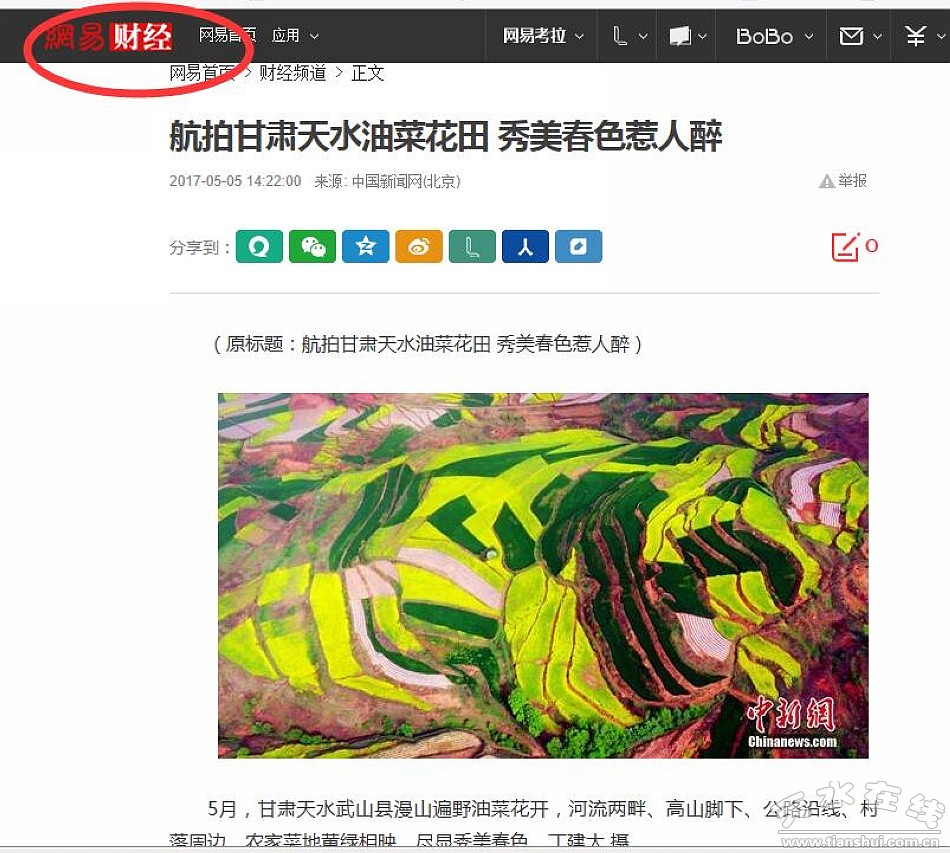Screen dimensions: 950x853
Task: Share to Sina Weibo orange icon
Action: [419, 247]
